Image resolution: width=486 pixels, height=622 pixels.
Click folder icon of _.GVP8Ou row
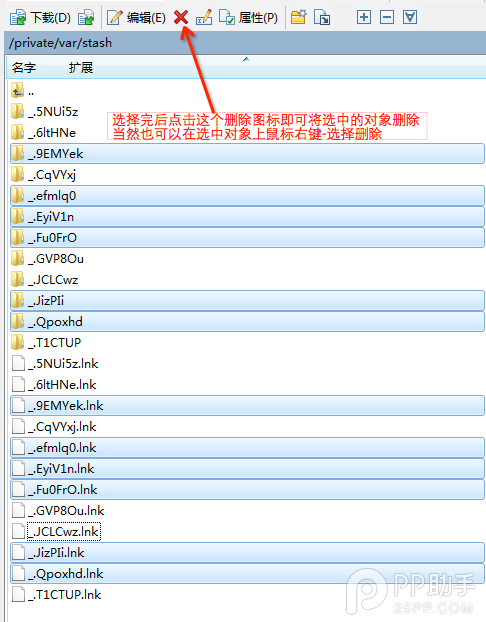coord(17,258)
